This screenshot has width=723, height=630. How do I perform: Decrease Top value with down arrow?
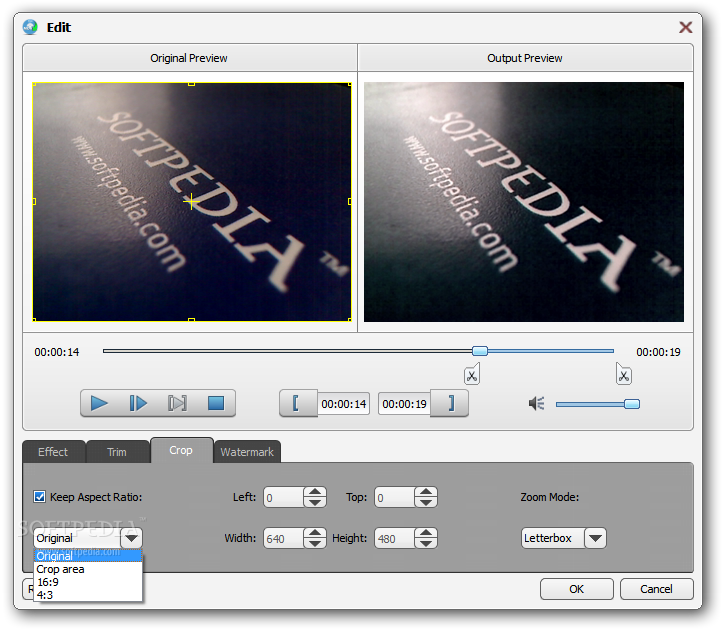(426, 502)
